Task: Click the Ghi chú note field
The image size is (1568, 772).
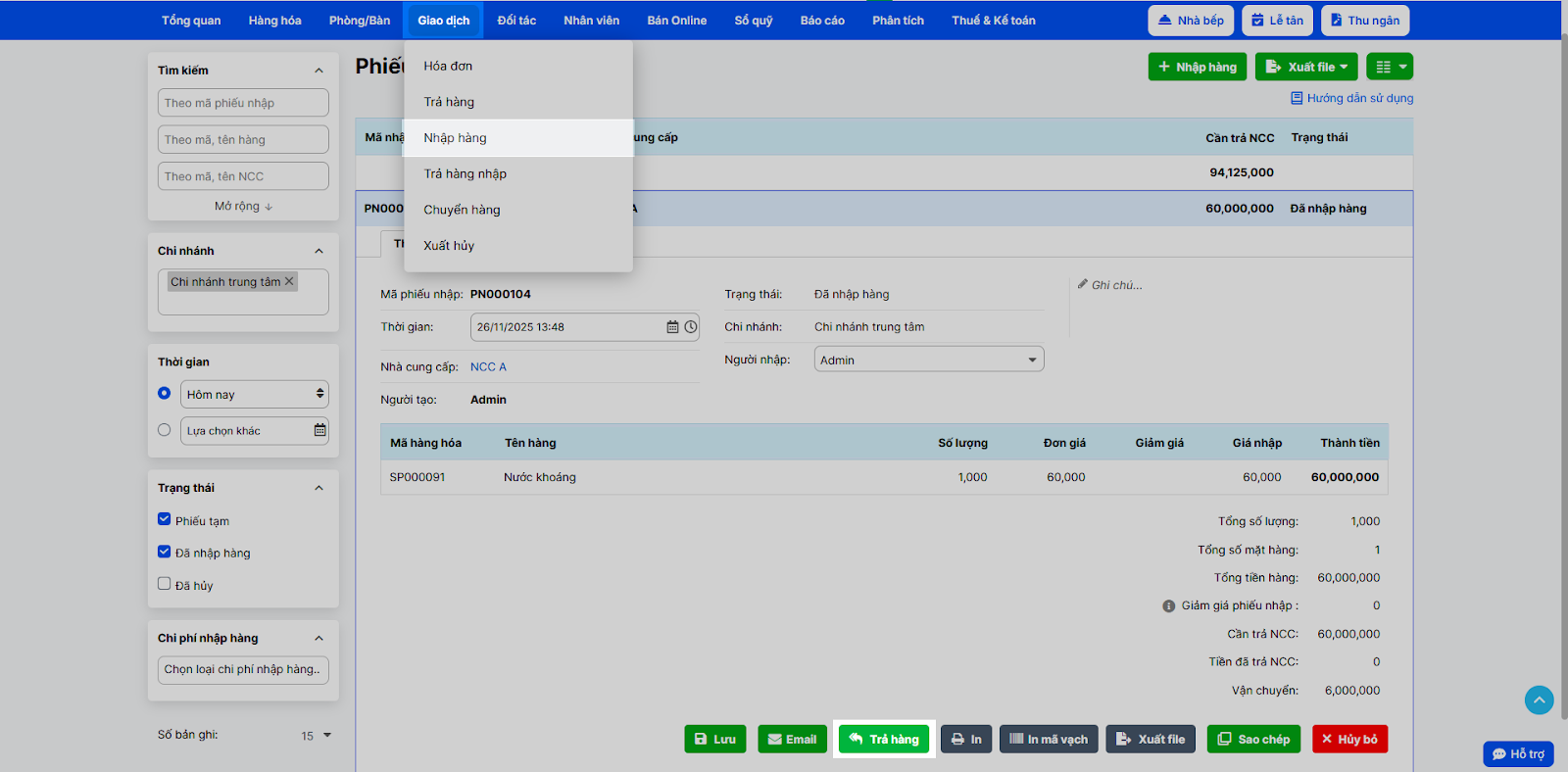Action: tap(1117, 285)
